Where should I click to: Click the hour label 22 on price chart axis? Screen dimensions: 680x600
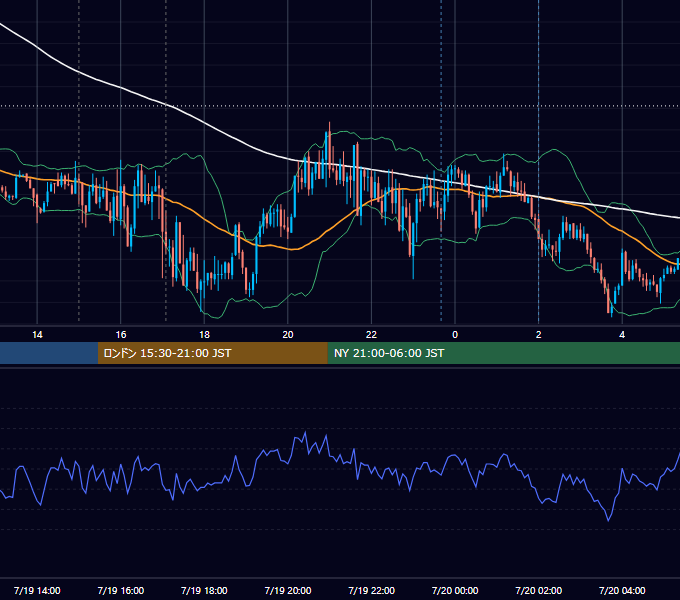[x=371, y=335]
